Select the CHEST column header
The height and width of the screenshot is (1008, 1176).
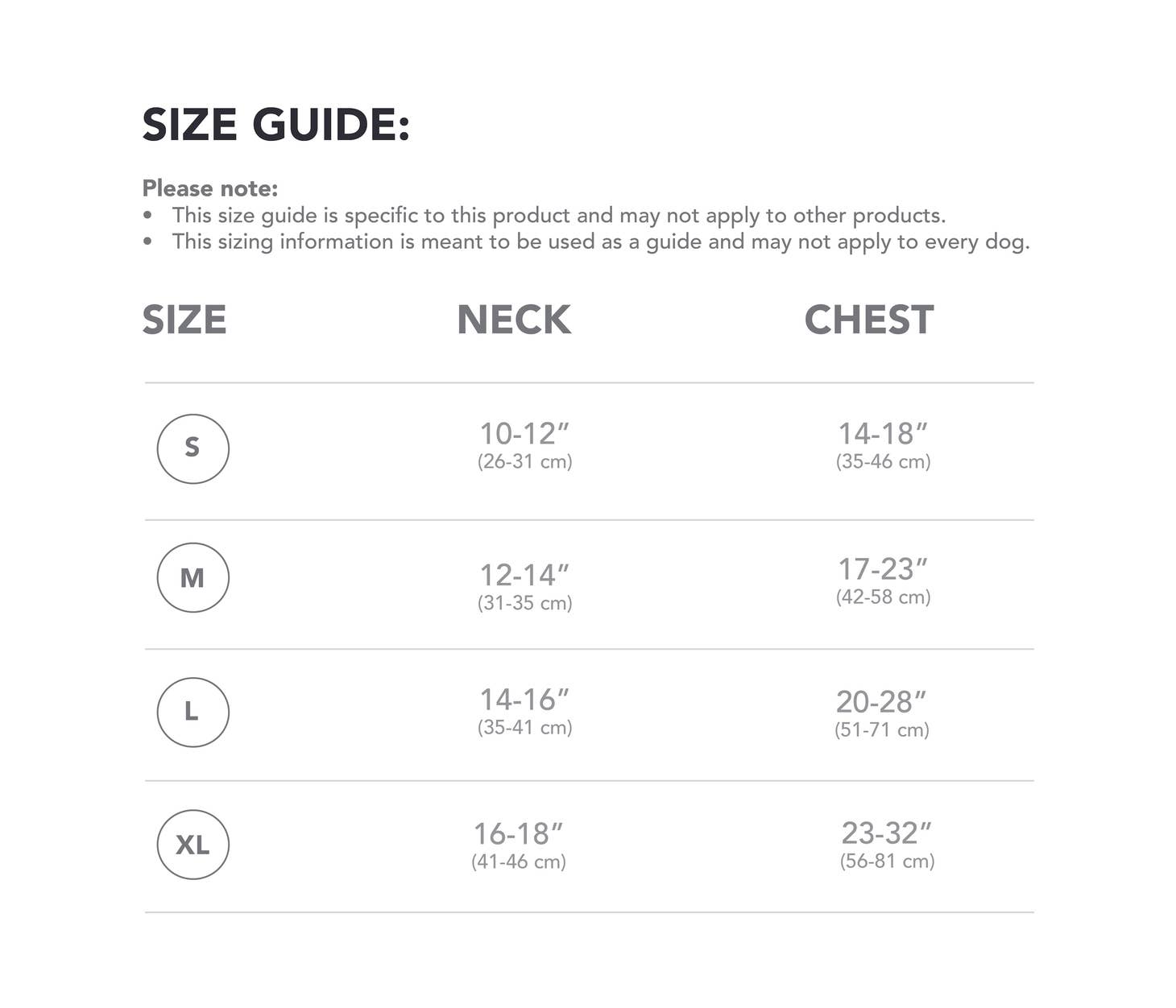[x=869, y=320]
